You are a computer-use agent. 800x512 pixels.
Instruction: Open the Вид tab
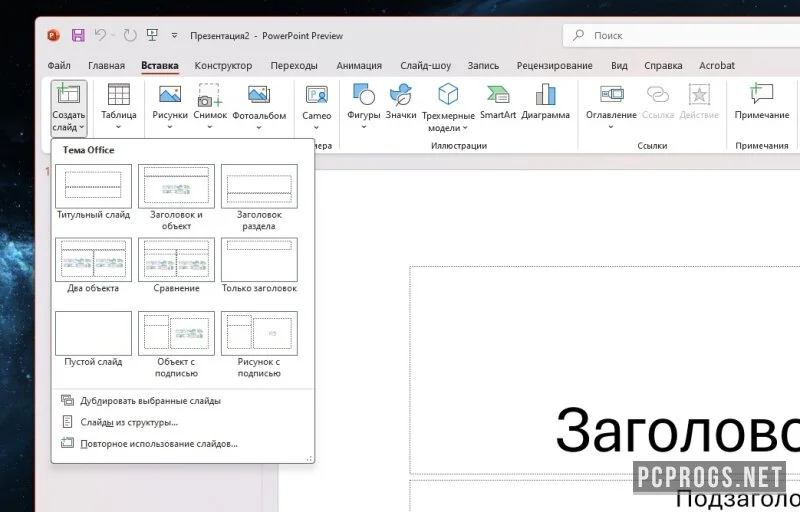619,65
